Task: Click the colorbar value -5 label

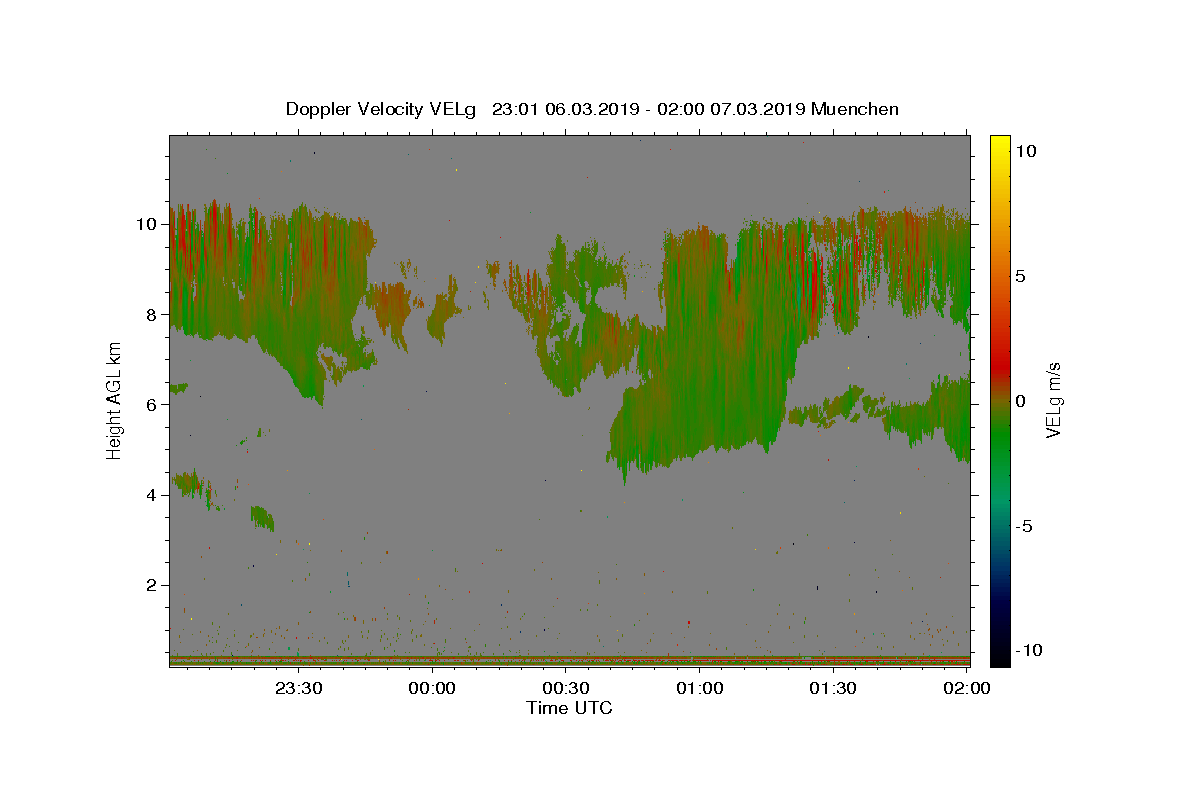Action: click(x=1024, y=525)
